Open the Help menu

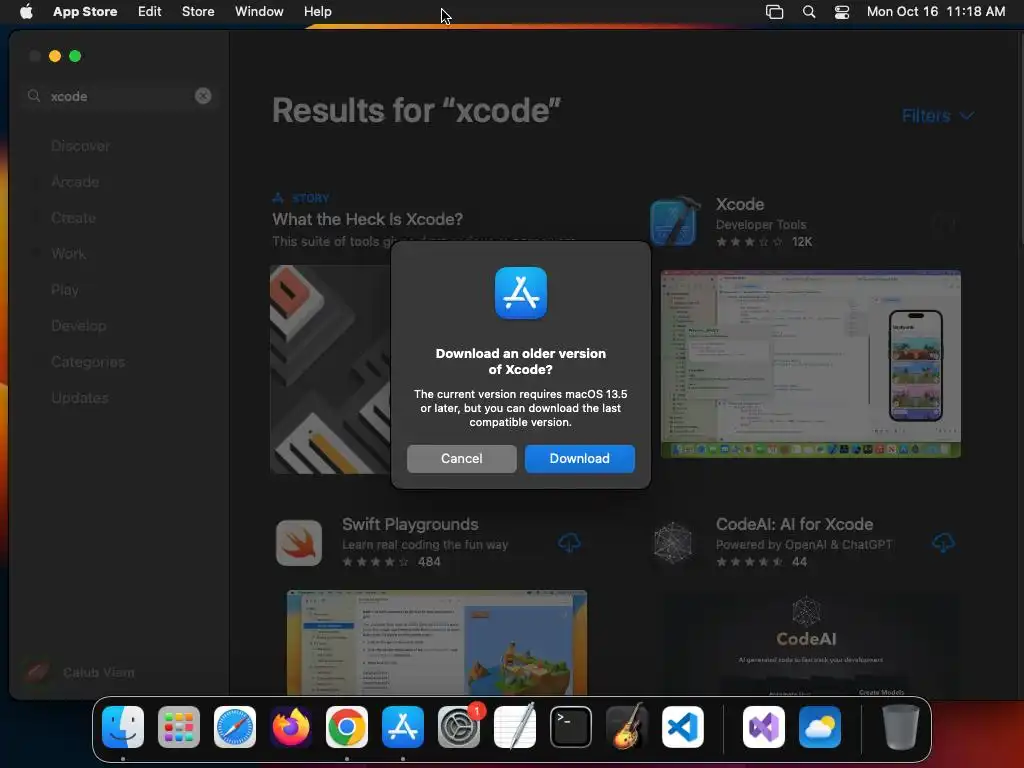(x=317, y=12)
